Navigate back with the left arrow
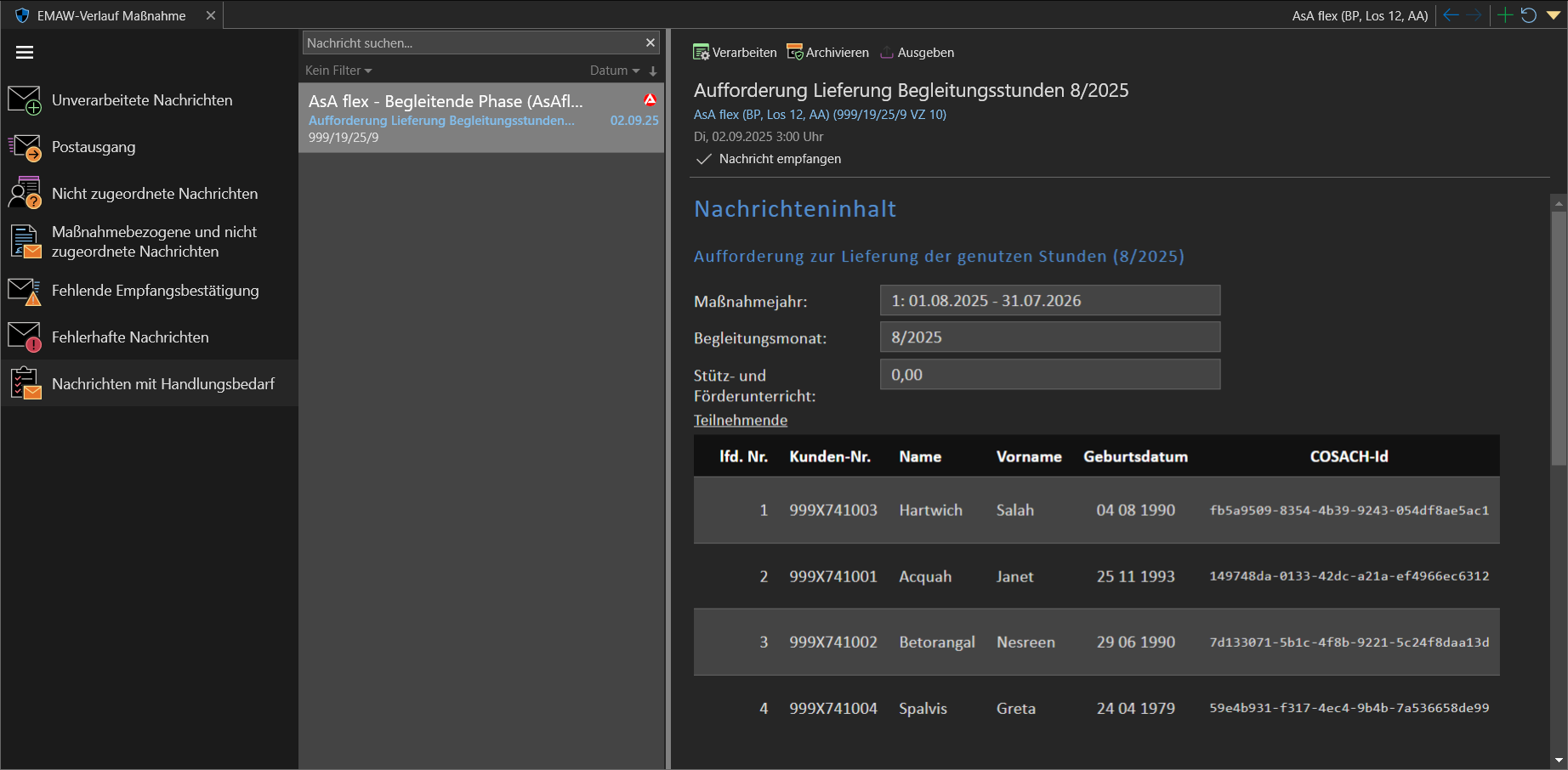 (x=1451, y=15)
